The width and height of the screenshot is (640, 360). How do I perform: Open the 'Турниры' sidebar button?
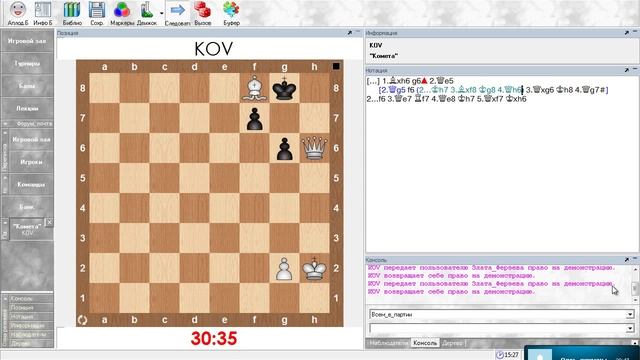click(27, 63)
